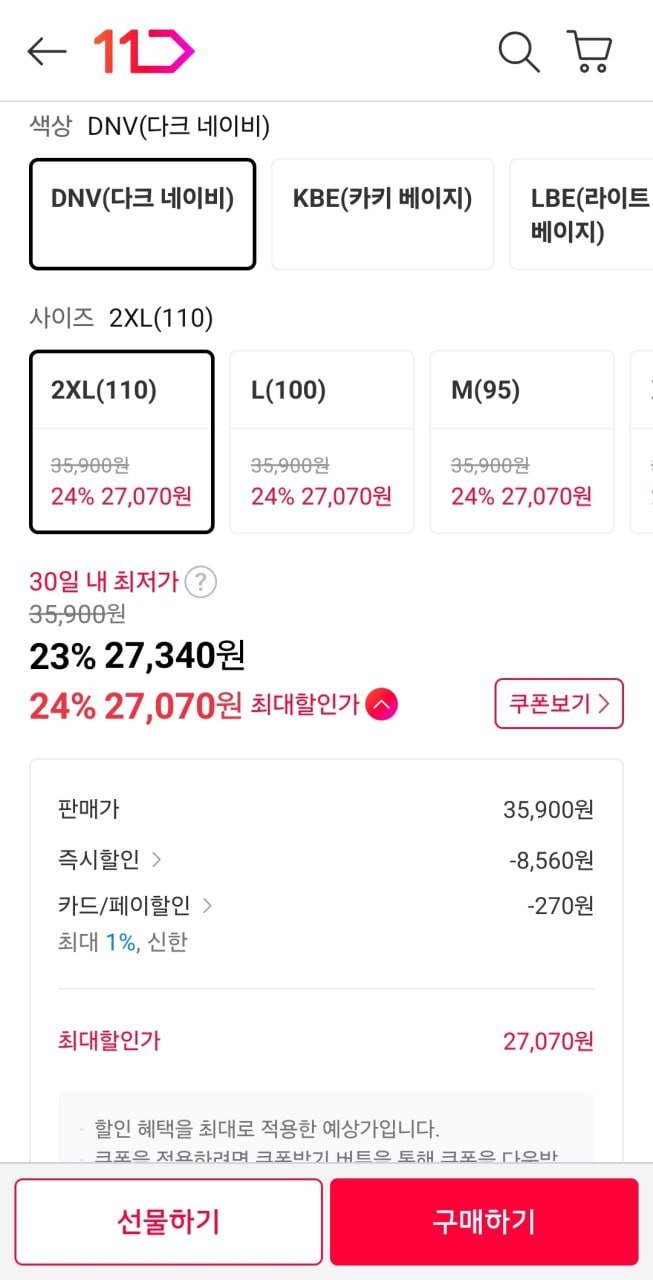Tap the 최대할인가 label beside the price

click(305, 705)
